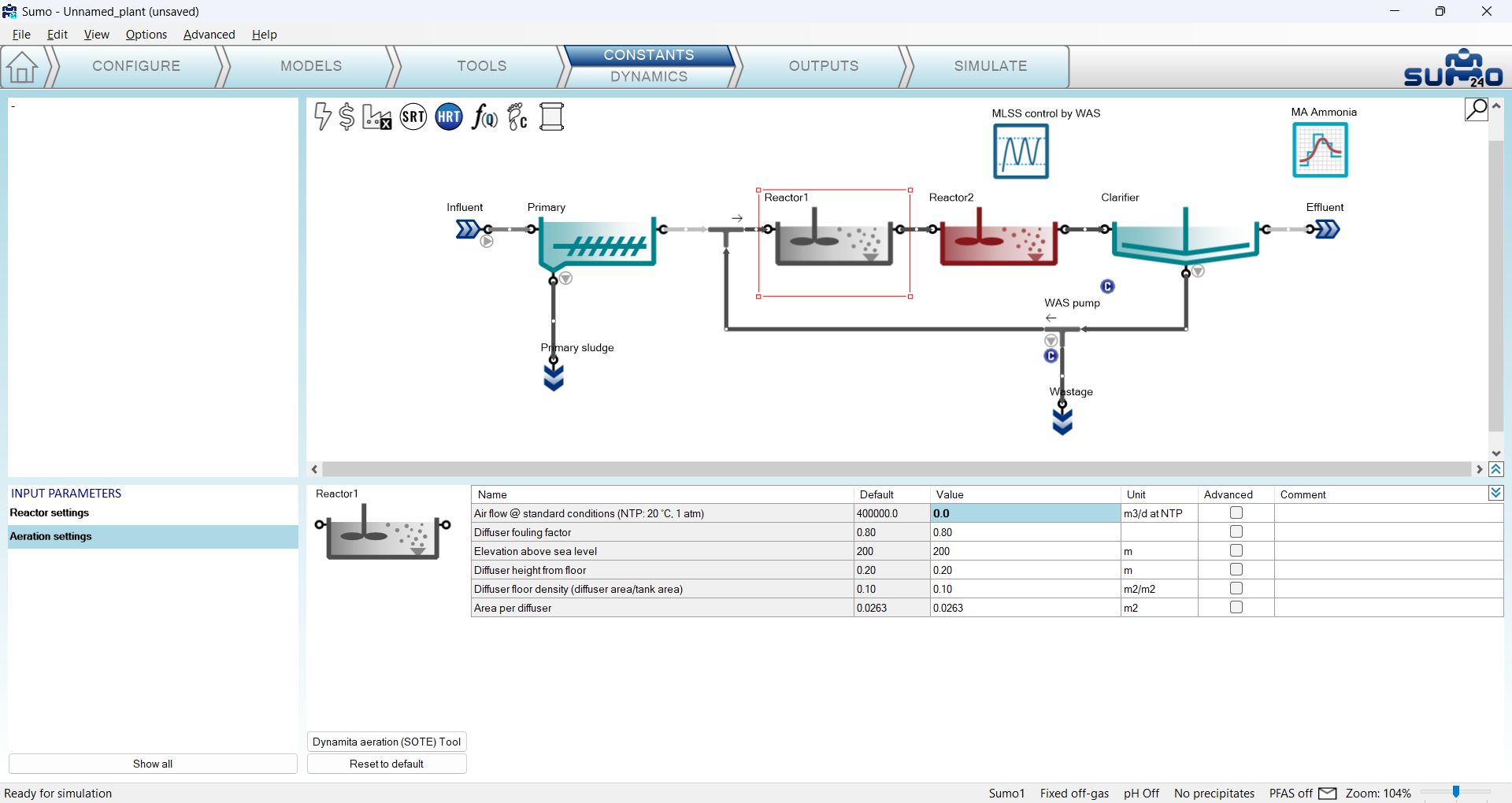
Task: Open the View menu
Action: click(97, 35)
